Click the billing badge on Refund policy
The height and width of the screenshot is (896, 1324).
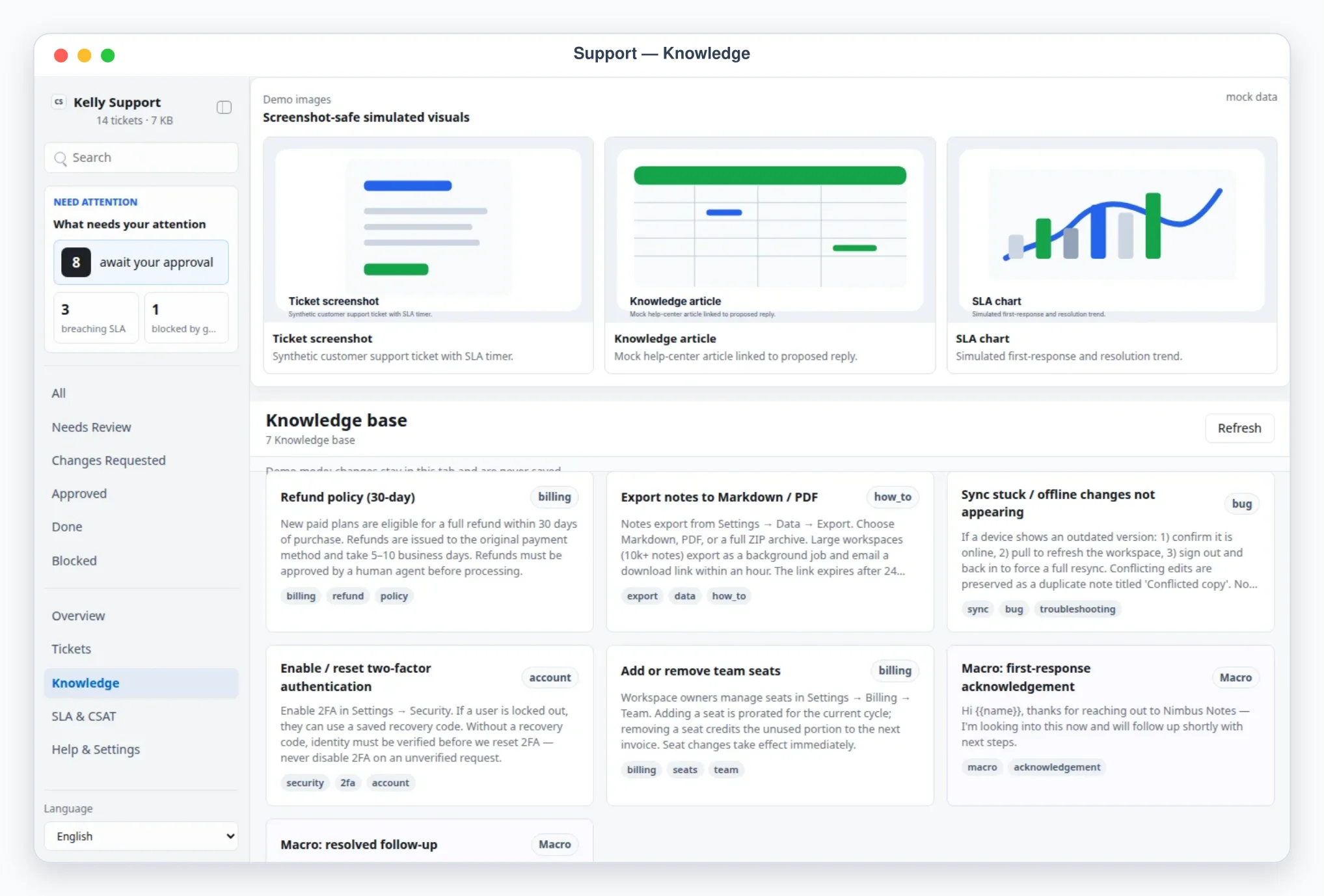click(x=554, y=497)
